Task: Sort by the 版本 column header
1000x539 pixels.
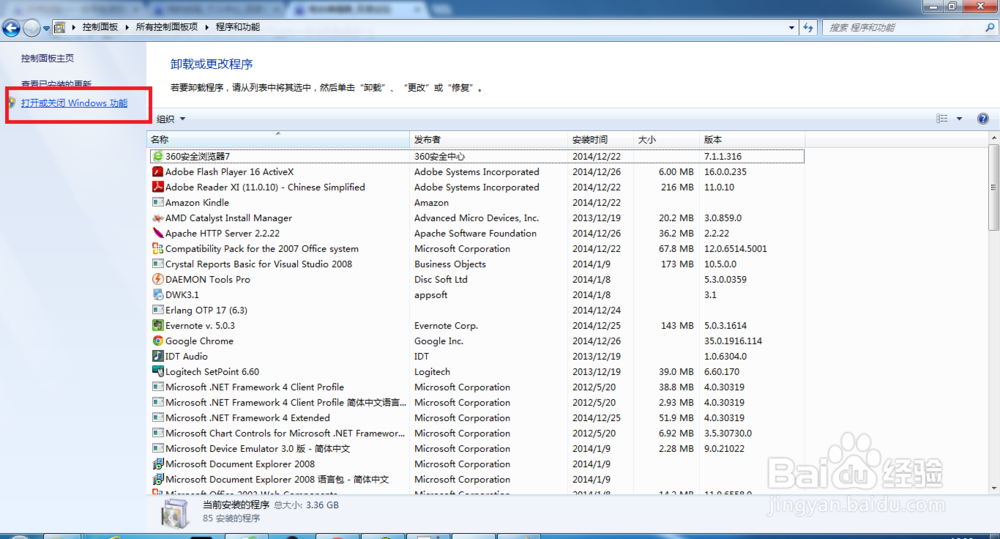Action: pyautogui.click(x=753, y=139)
